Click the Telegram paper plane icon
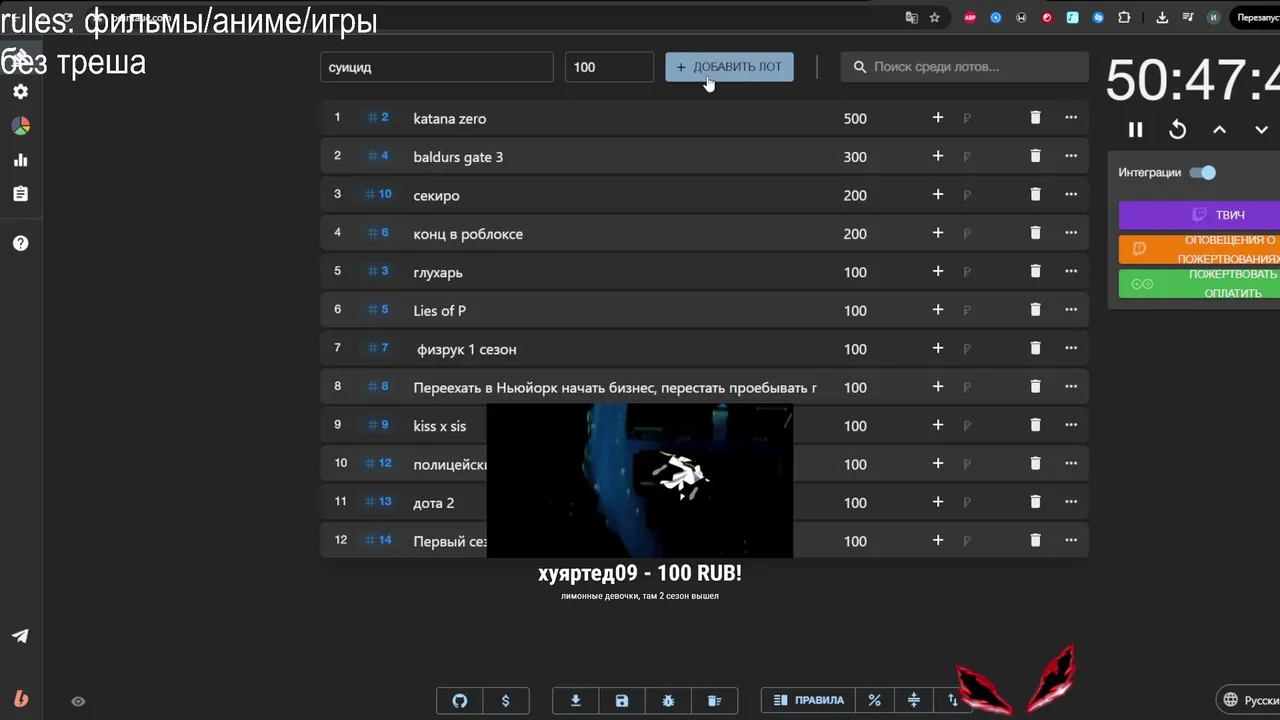 20,636
